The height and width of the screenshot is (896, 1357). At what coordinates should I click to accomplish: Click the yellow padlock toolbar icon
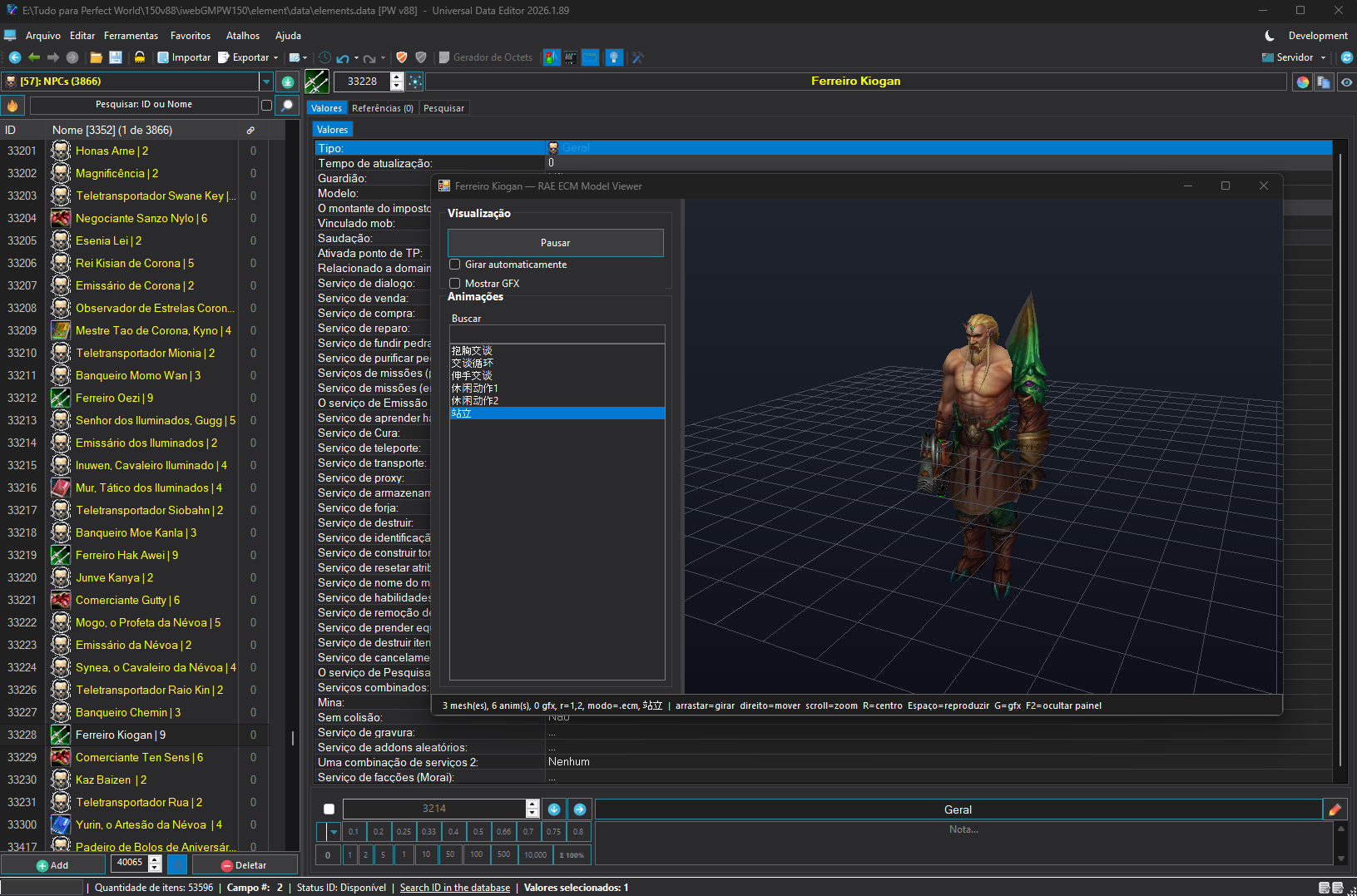(140, 57)
